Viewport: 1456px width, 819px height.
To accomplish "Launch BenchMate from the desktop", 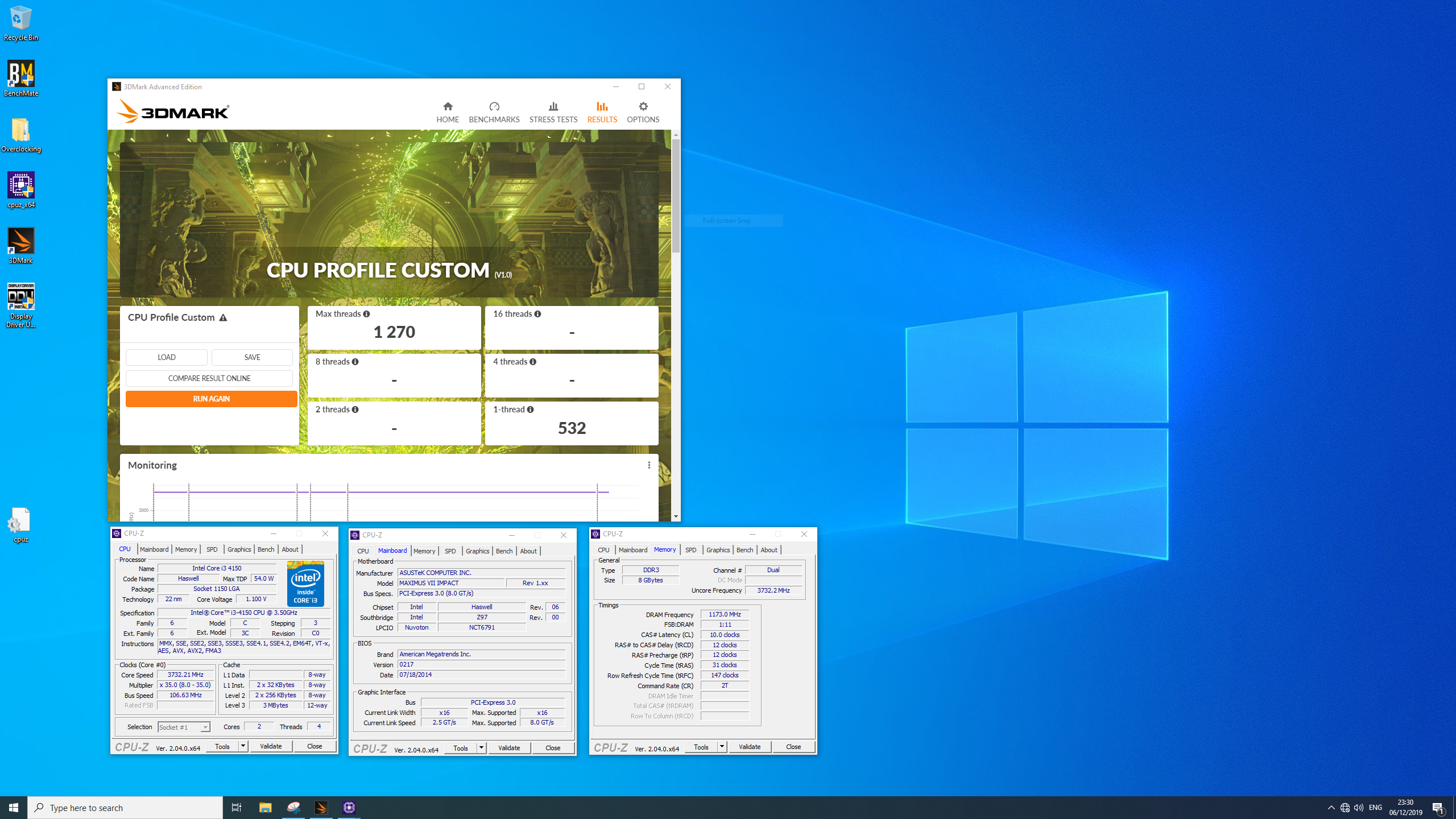I will [21, 78].
